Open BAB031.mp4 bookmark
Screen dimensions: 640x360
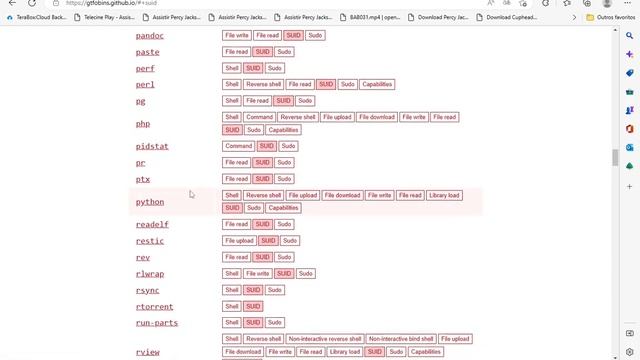(x=370, y=18)
